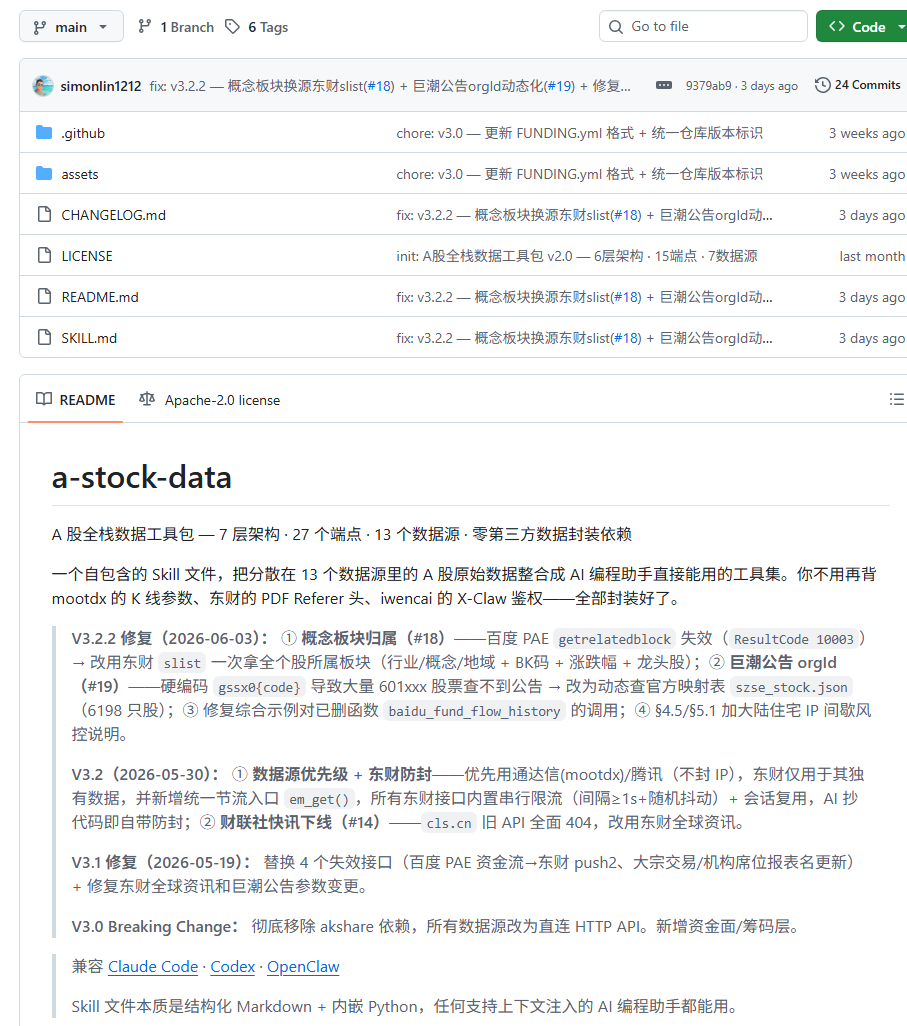The width and height of the screenshot is (907, 1026).
Task: Open the #18 link in the README.md row
Action: click(x=627, y=297)
